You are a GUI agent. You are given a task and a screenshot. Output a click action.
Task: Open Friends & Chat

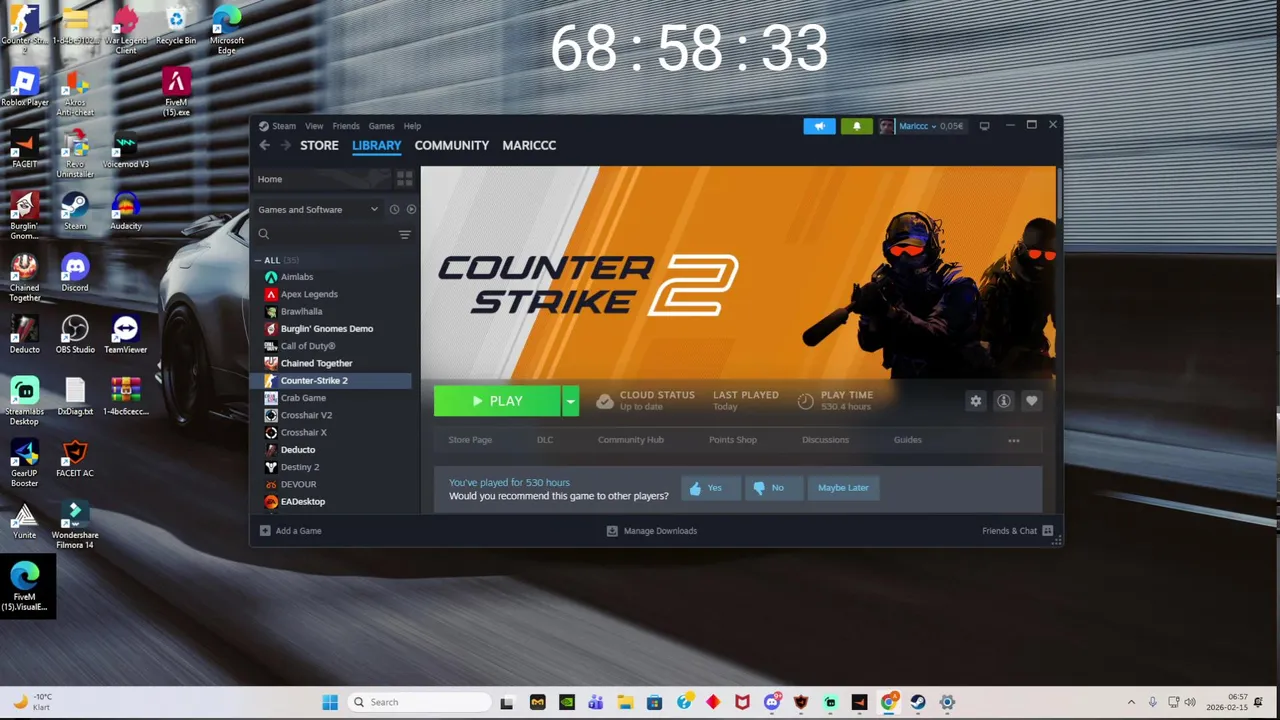pos(1018,531)
